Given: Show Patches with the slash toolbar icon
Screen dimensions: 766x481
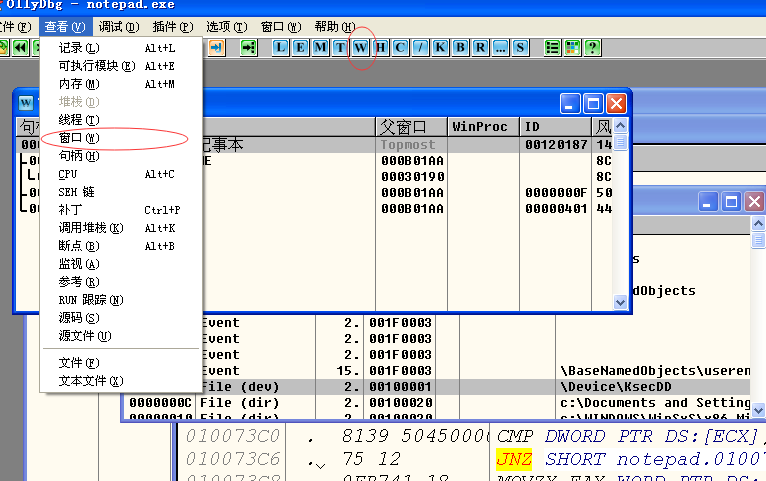Looking at the screenshot, I should pyautogui.click(x=420, y=47).
